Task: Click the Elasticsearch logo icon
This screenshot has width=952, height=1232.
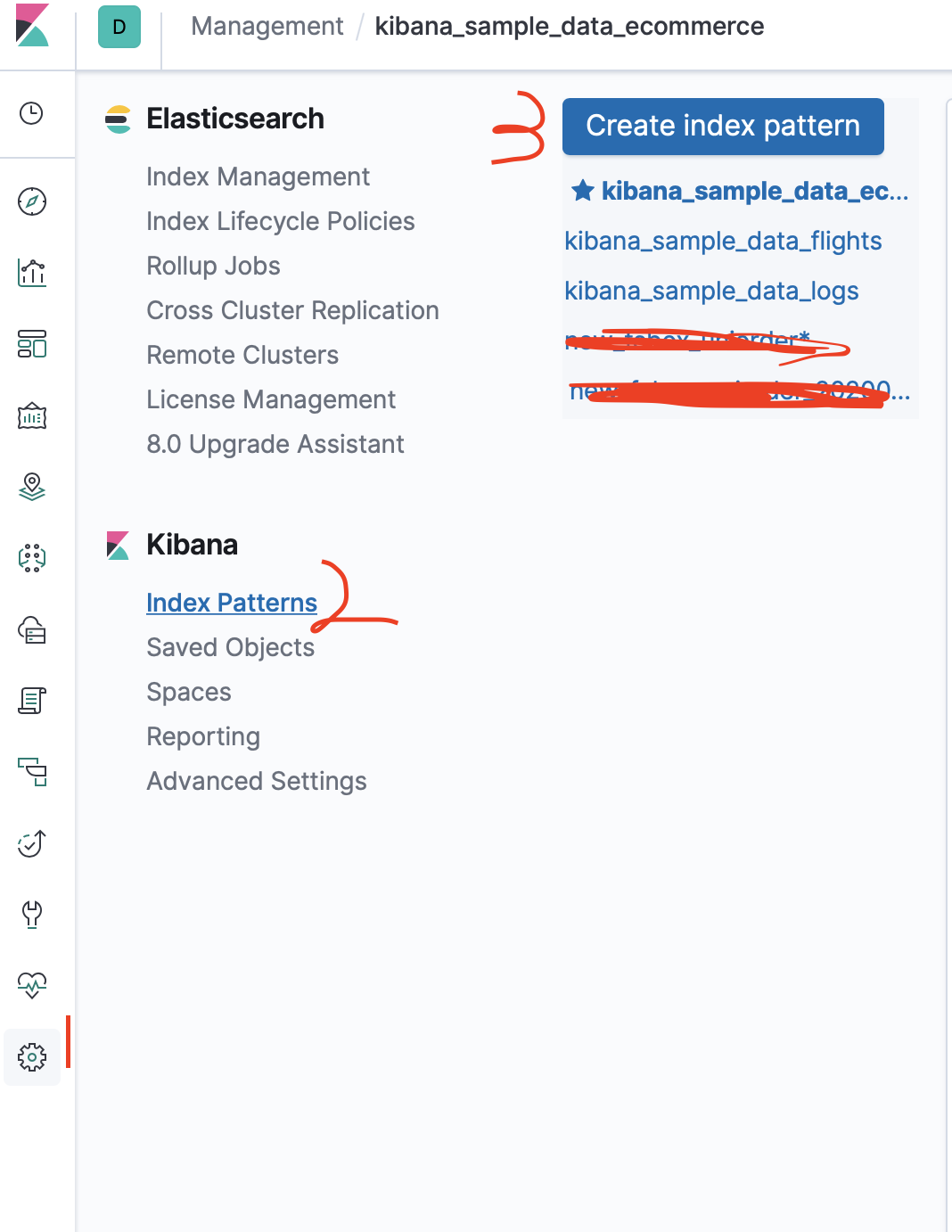Action: pyautogui.click(x=119, y=118)
